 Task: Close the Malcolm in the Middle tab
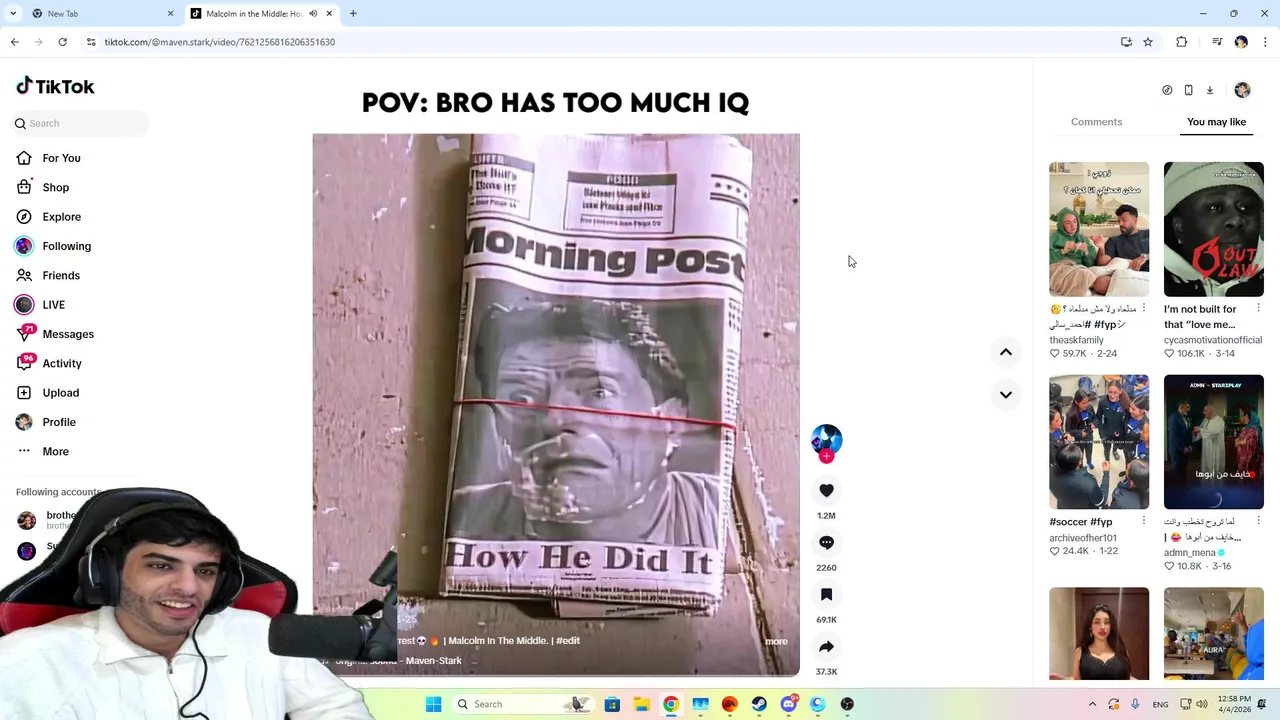pos(329,14)
